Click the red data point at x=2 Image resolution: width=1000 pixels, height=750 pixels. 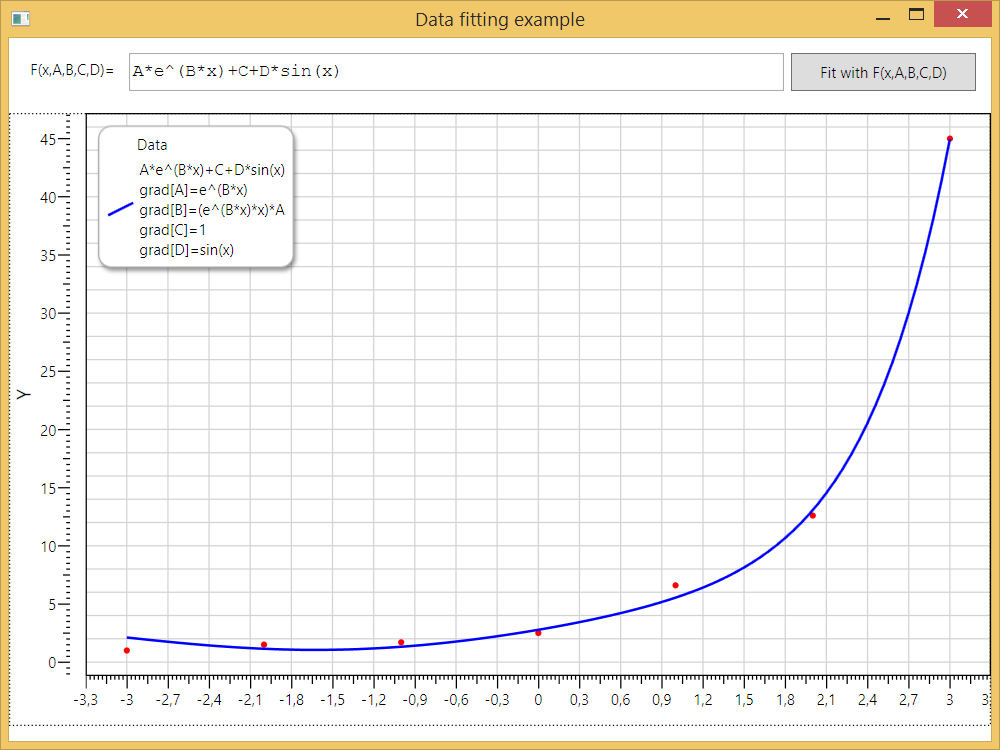pos(813,516)
